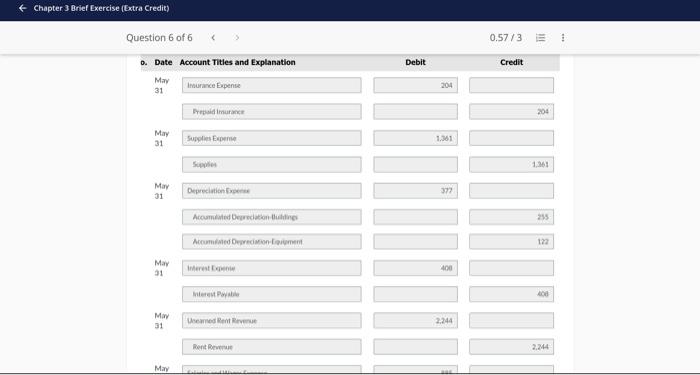The image size is (700, 375).
Task: Select the Accumulated Depreciation-Equipment credit field 122
Action: 511,242
